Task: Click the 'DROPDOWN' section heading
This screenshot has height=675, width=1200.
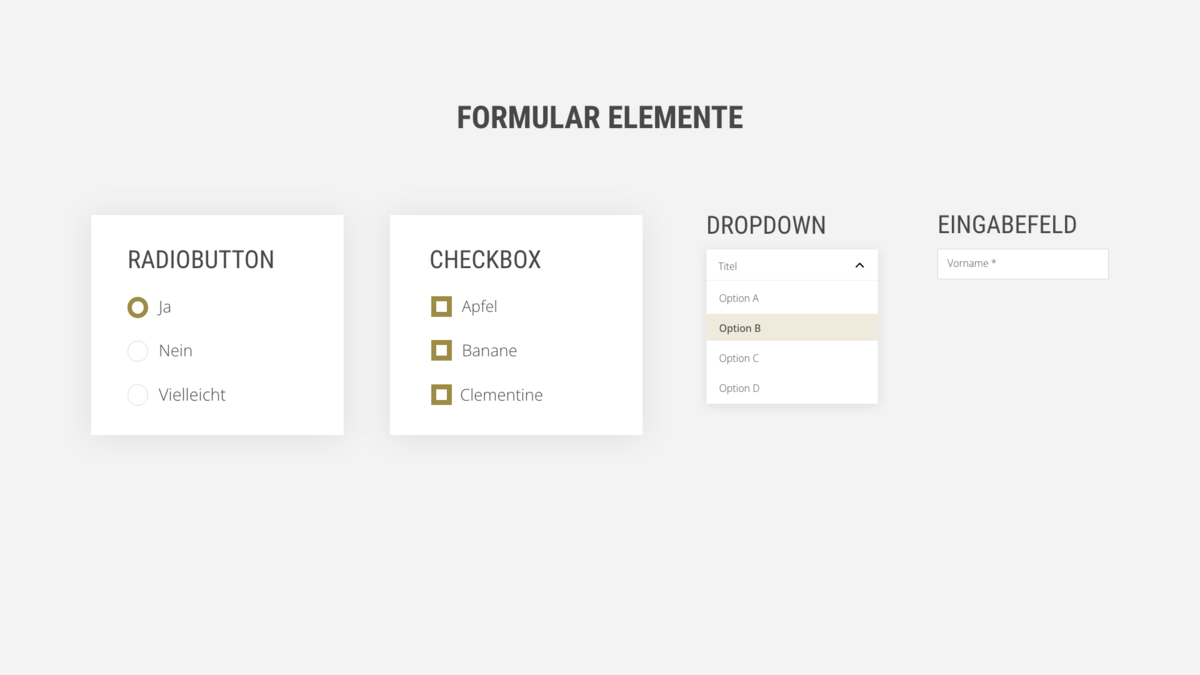Action: point(766,225)
